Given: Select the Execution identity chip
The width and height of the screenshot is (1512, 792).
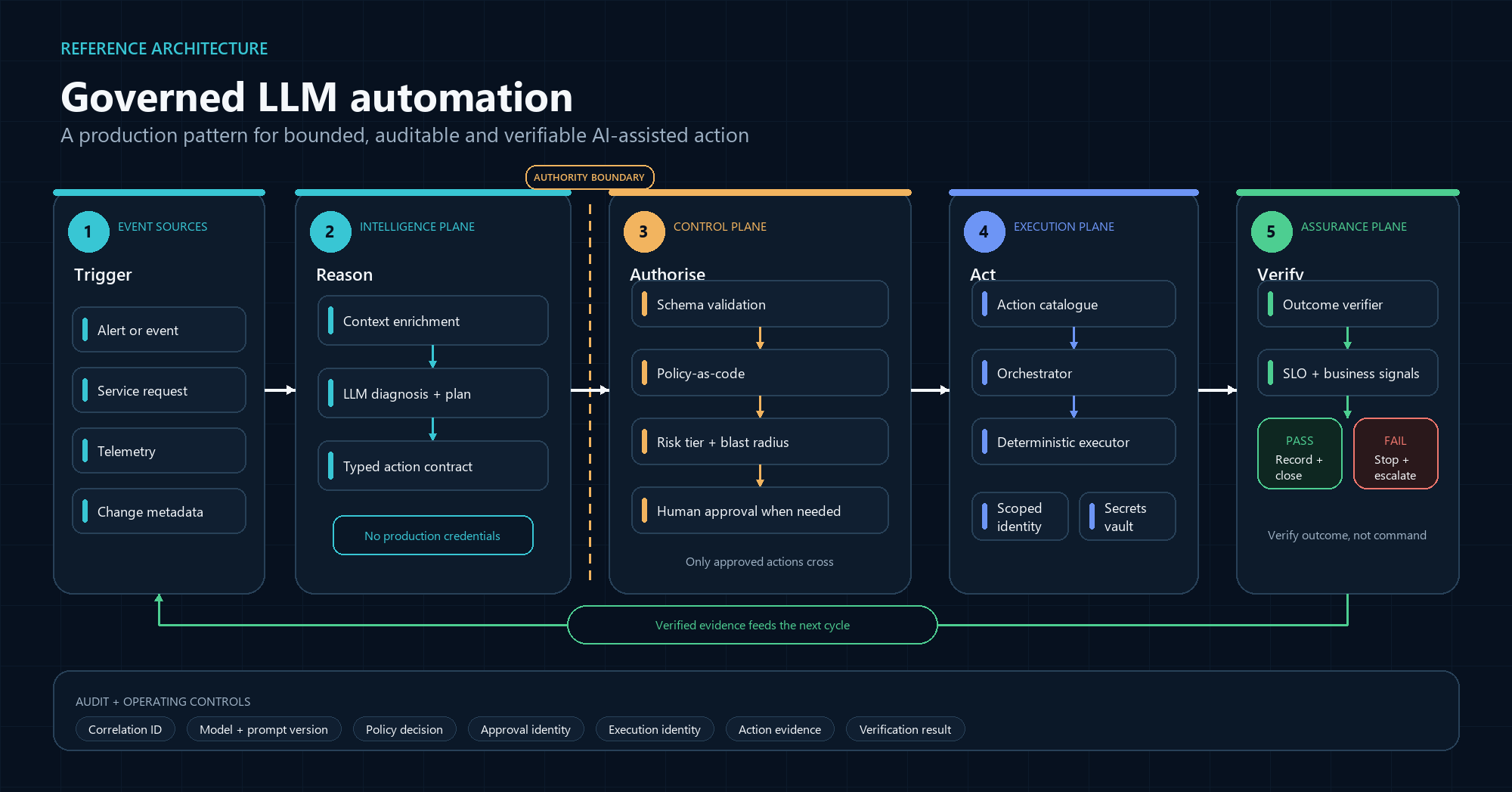Looking at the screenshot, I should 655,729.
